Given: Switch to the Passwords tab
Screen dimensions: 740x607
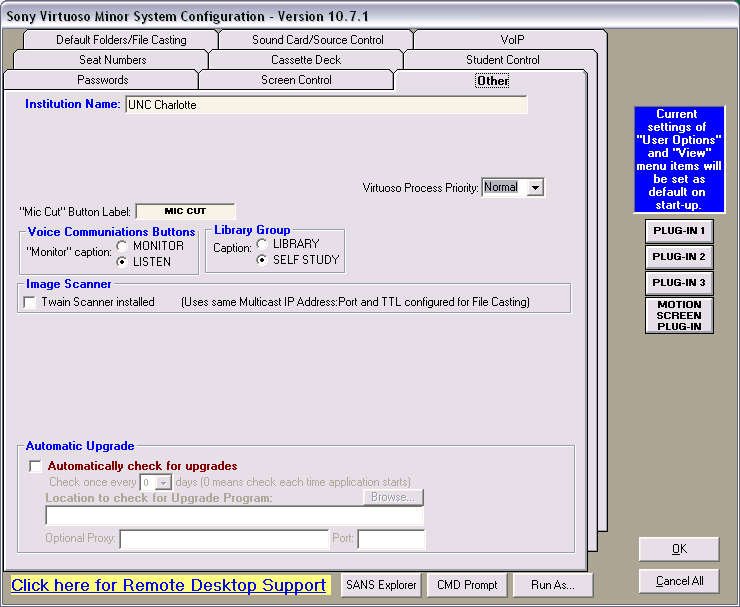Looking at the screenshot, I should coord(102,80).
